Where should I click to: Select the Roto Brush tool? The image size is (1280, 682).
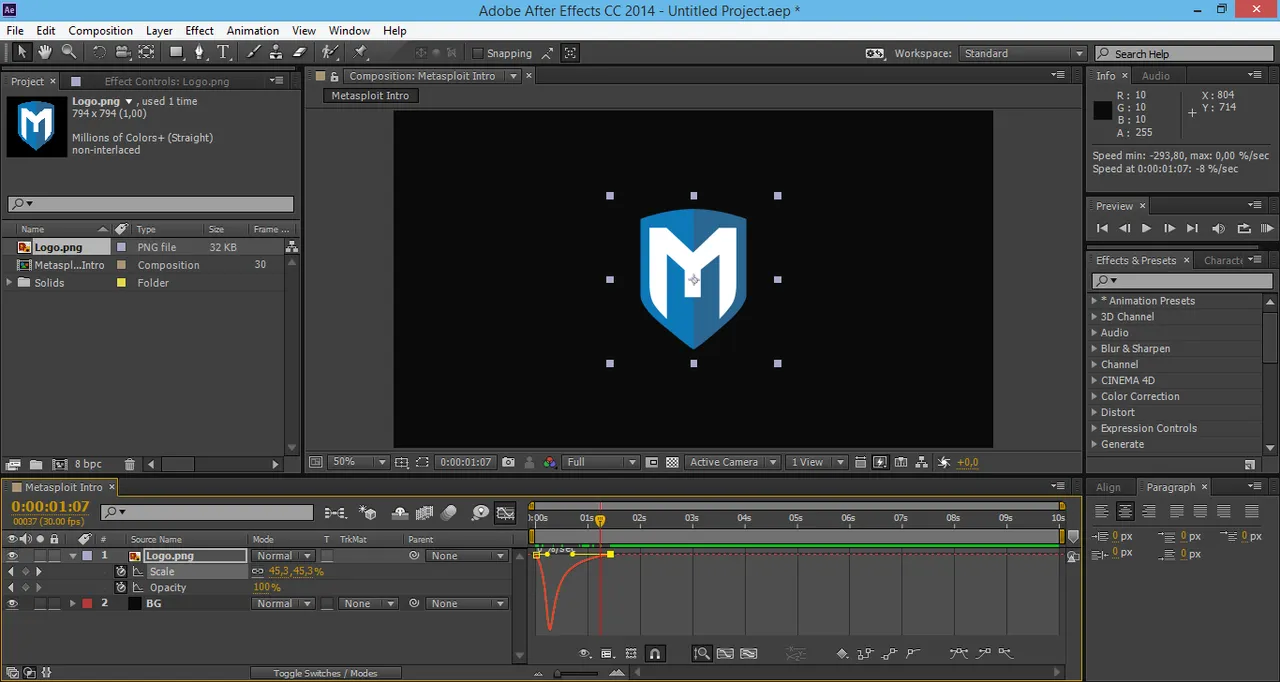[330, 52]
